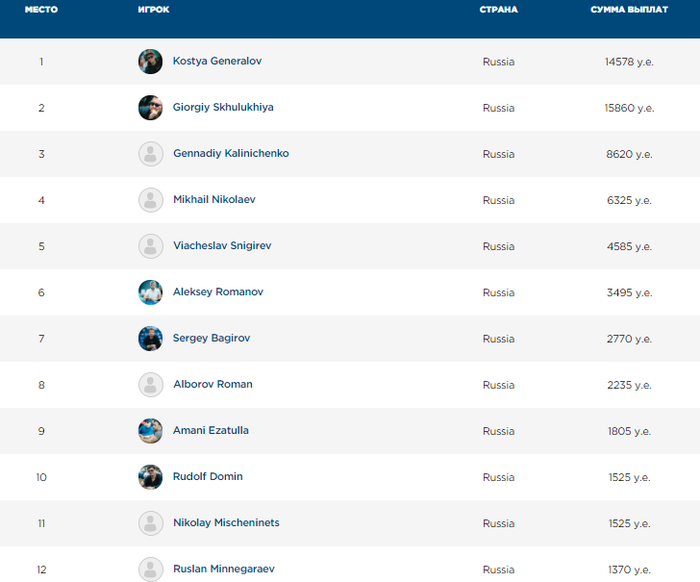Screen dimensions: 700x582
Task: Click Amani Ezatulla's avatar photo
Action: point(150,431)
